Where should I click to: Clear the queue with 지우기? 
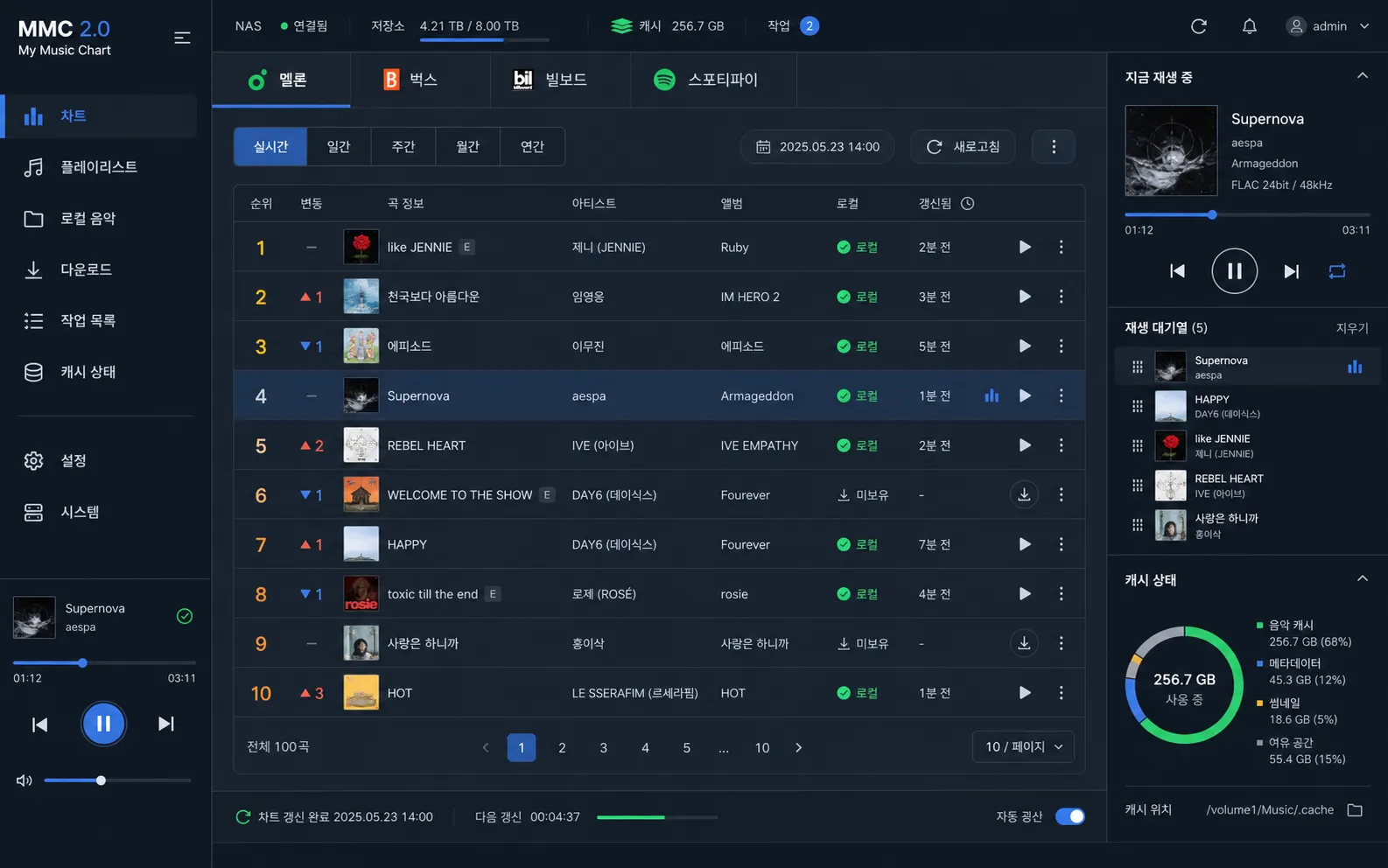tap(1352, 328)
